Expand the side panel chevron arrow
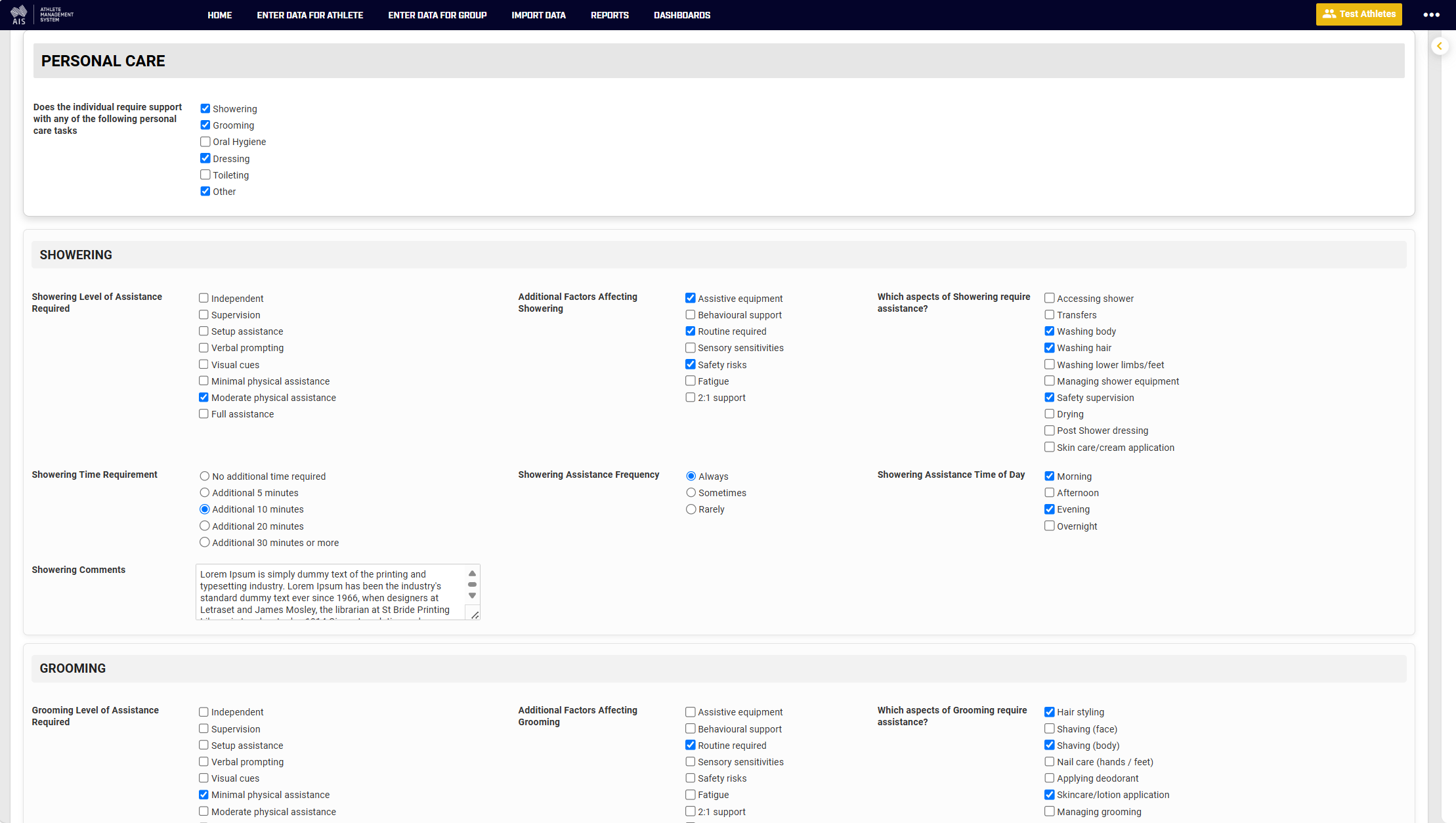This screenshot has width=1456, height=823. [x=1440, y=46]
